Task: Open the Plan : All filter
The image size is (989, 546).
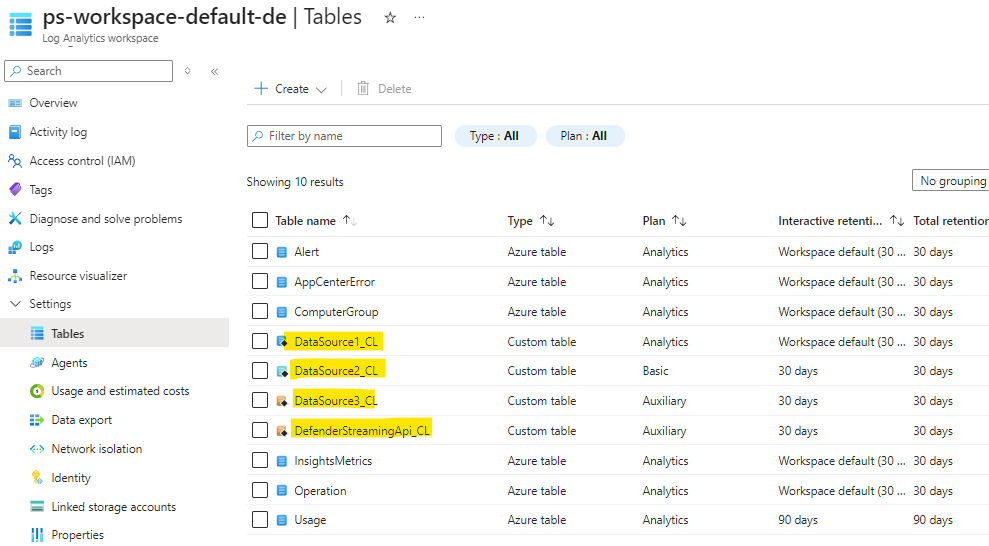Action: coord(584,136)
